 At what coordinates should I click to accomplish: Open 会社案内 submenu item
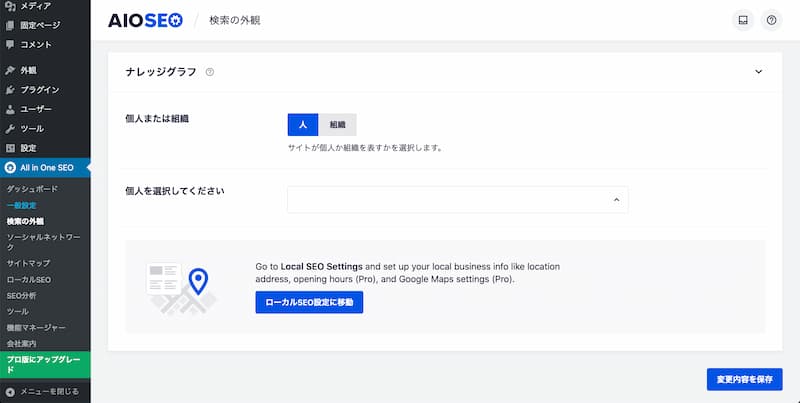click(21, 343)
